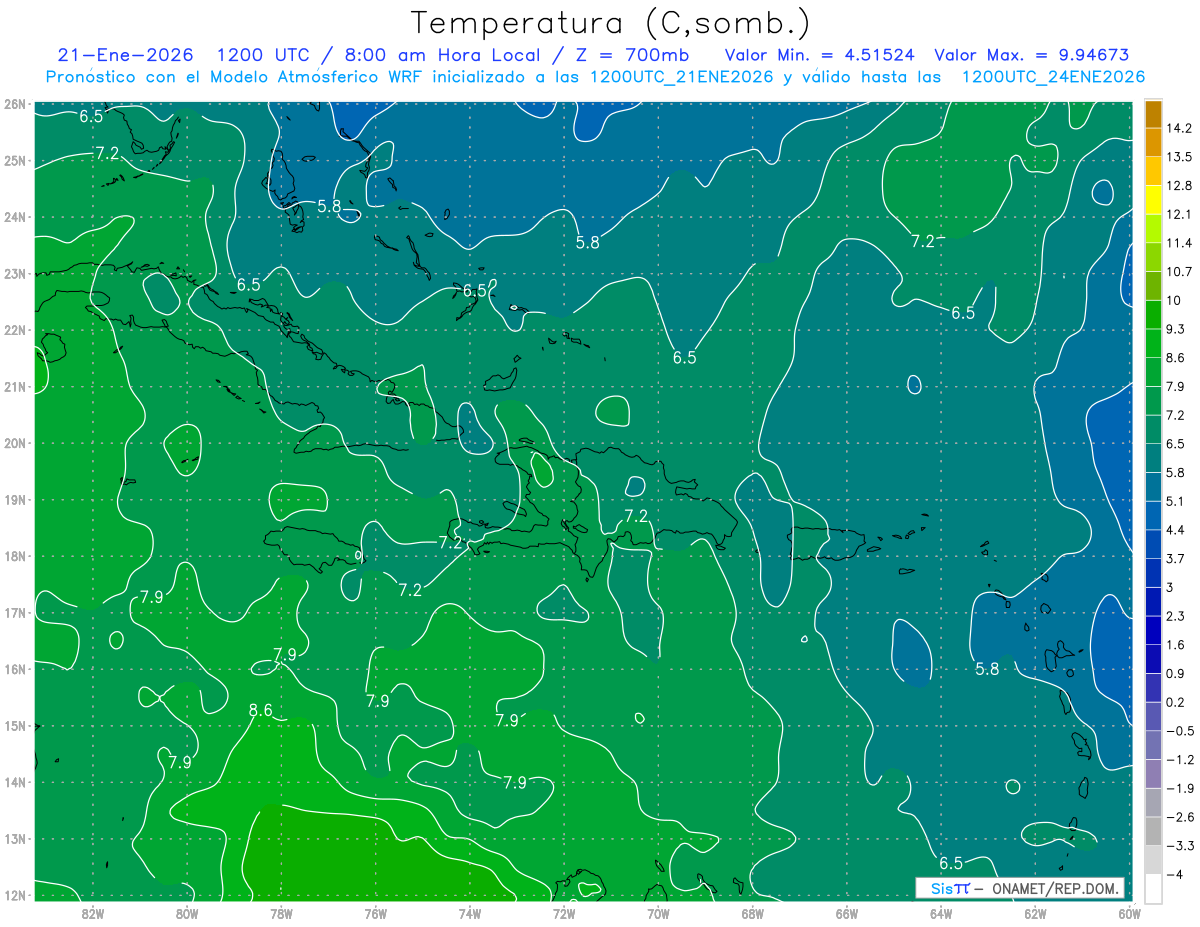Click the '5.1' colorbar scale value
The image size is (1200, 927).
tap(1176, 501)
